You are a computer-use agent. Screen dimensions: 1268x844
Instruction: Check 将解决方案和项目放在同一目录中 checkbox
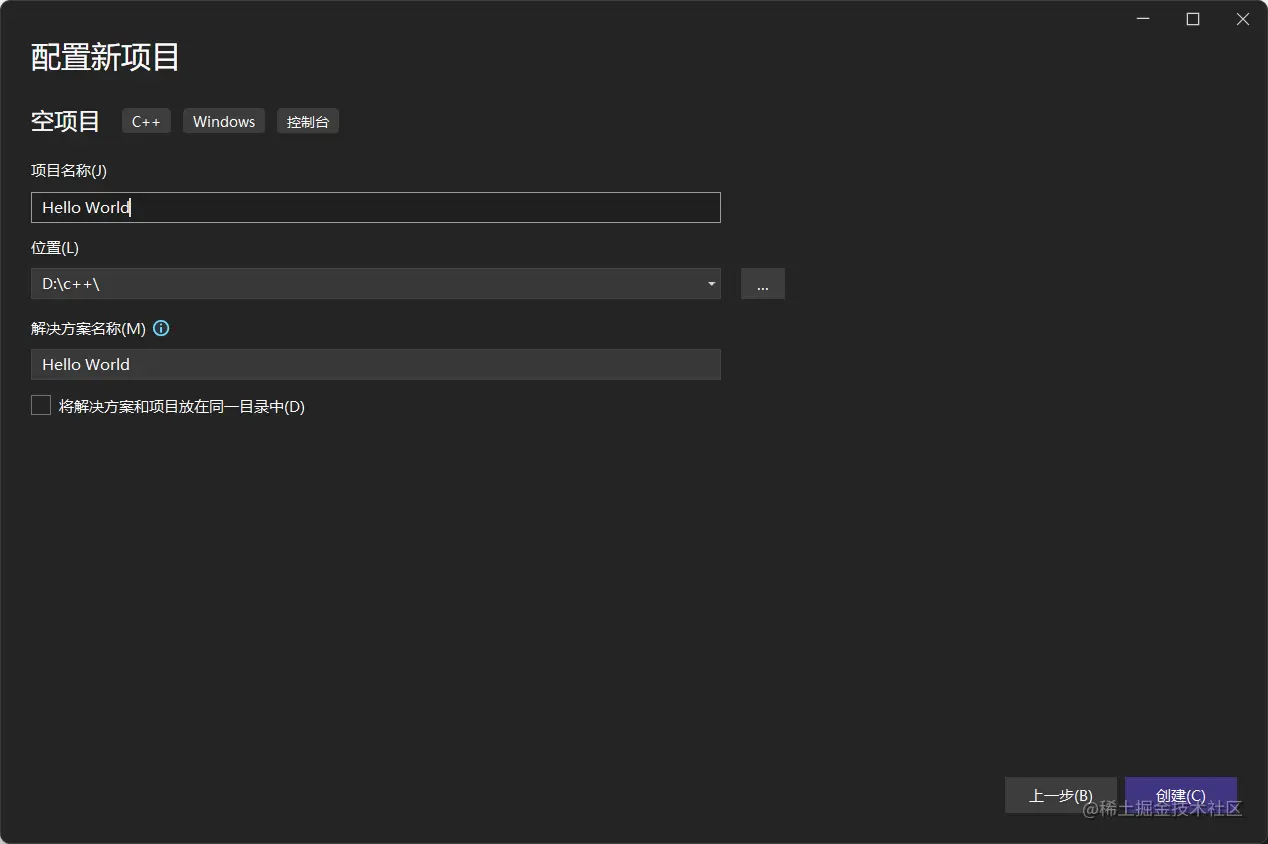pyautogui.click(x=41, y=406)
